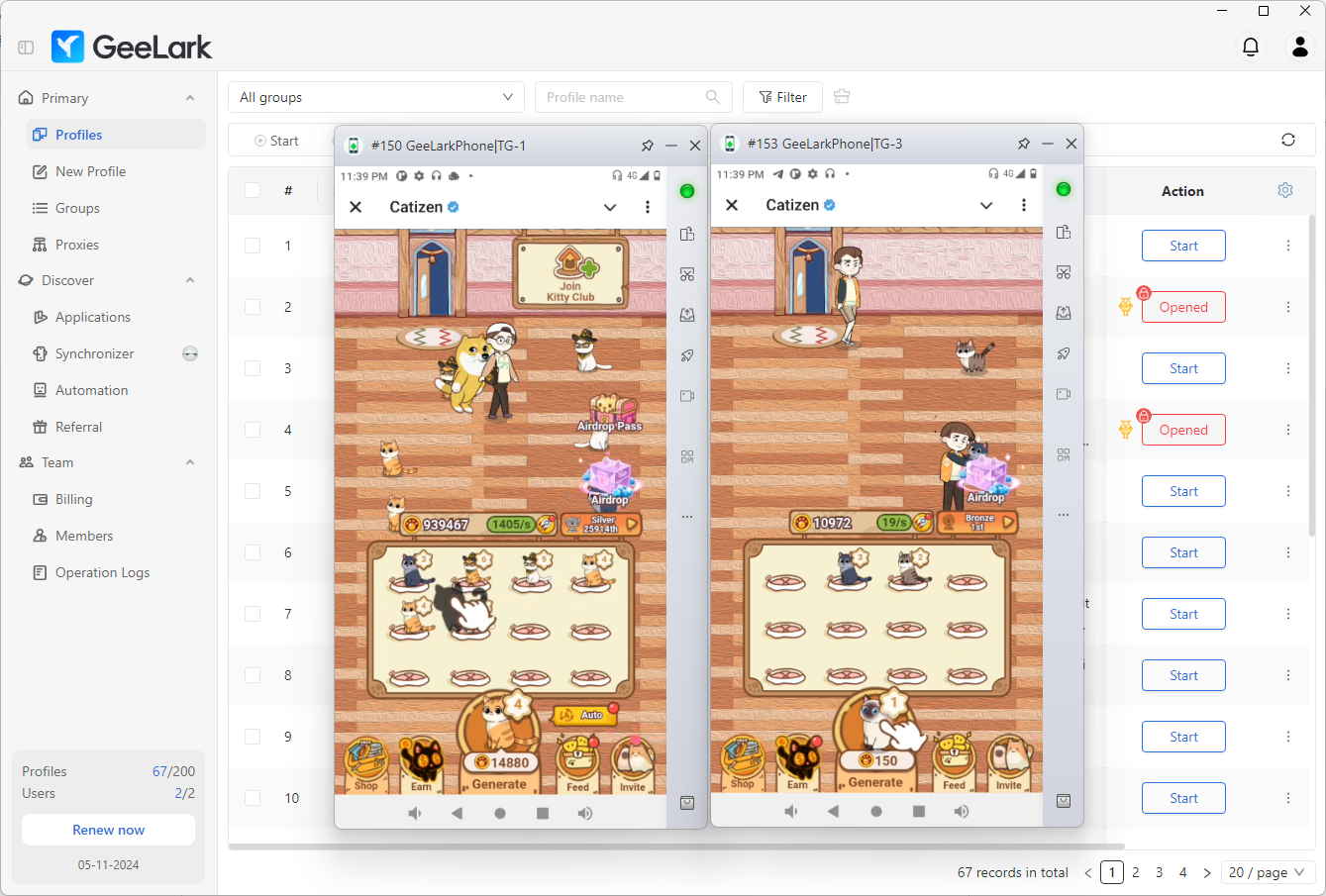The image size is (1326, 896).
Task: Click recent apps square button in #150 window
Action: coord(543,813)
